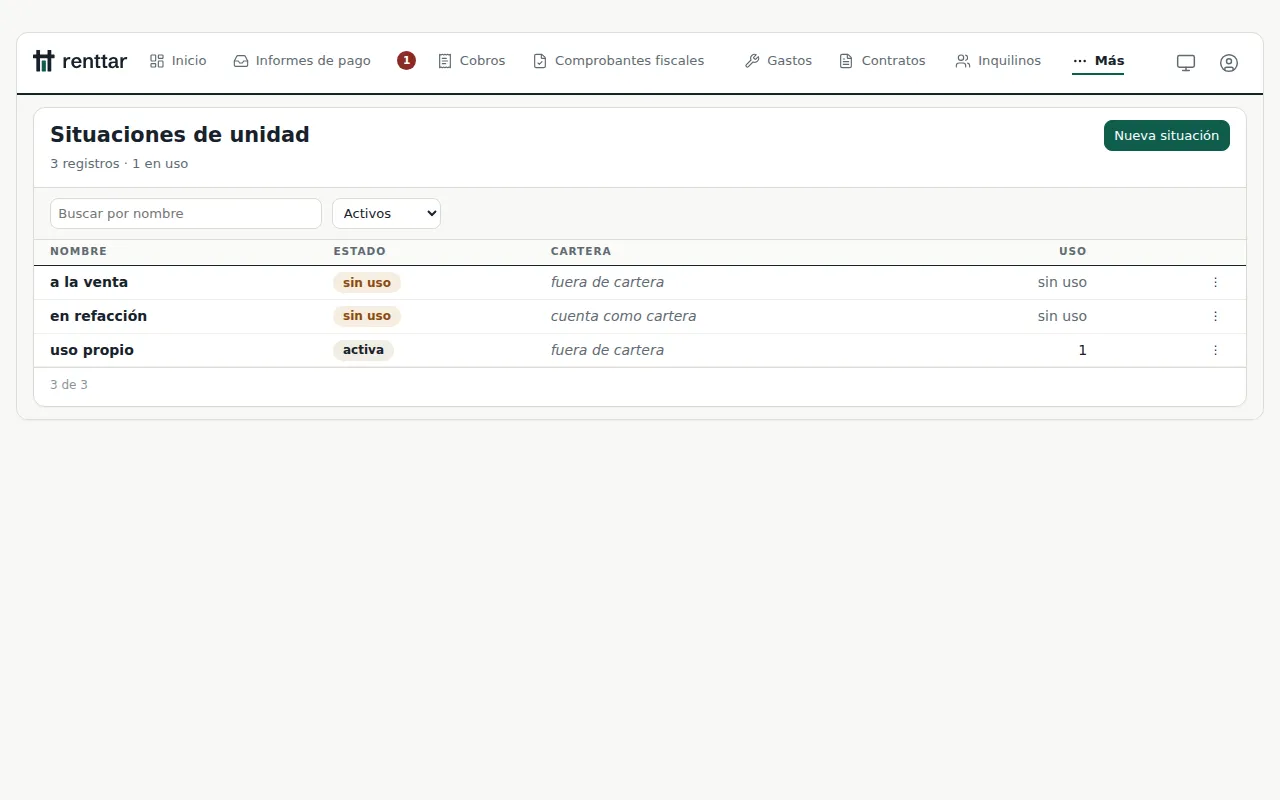
Task: Navigate to Comprobantes fiscales
Action: (619, 61)
